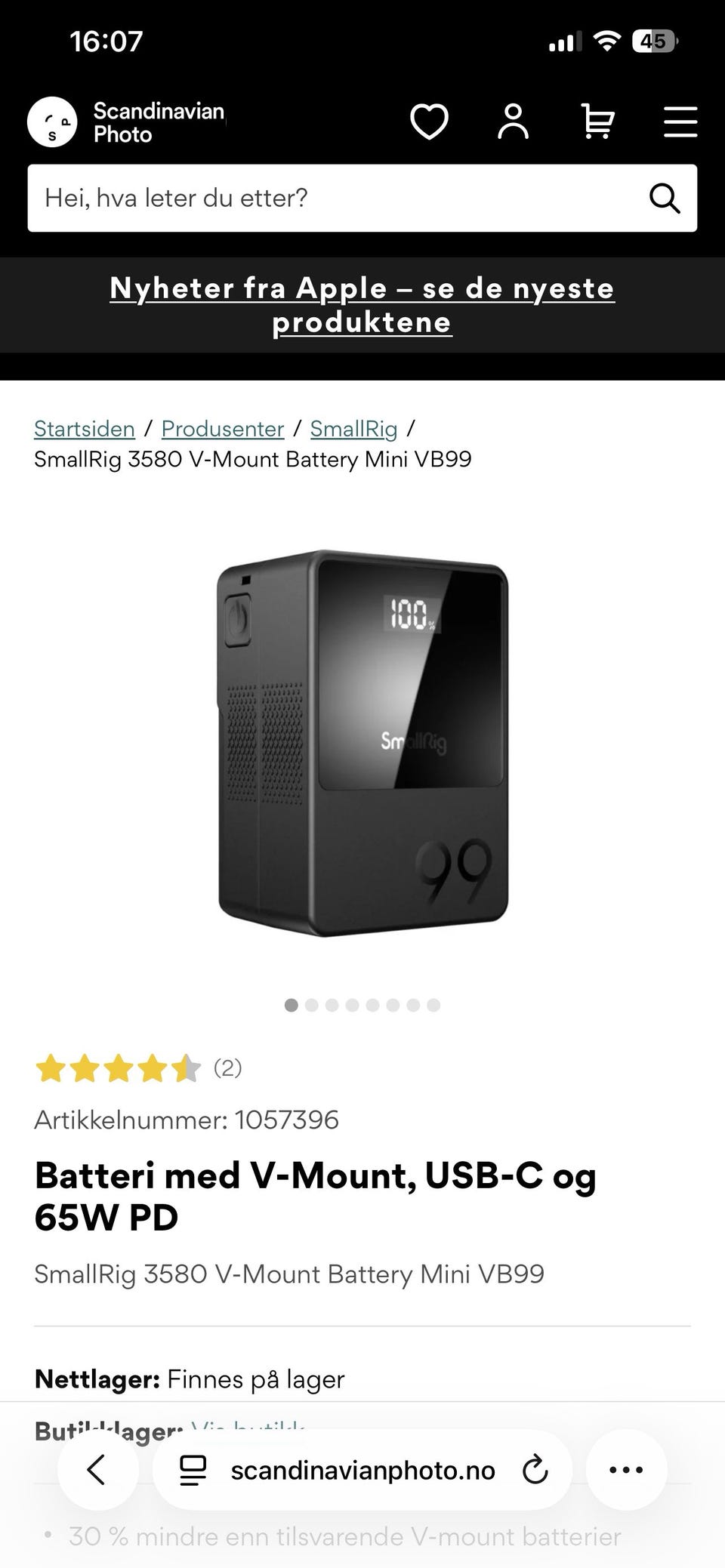
Task: Open the star rating reviews
Action: point(138,1068)
